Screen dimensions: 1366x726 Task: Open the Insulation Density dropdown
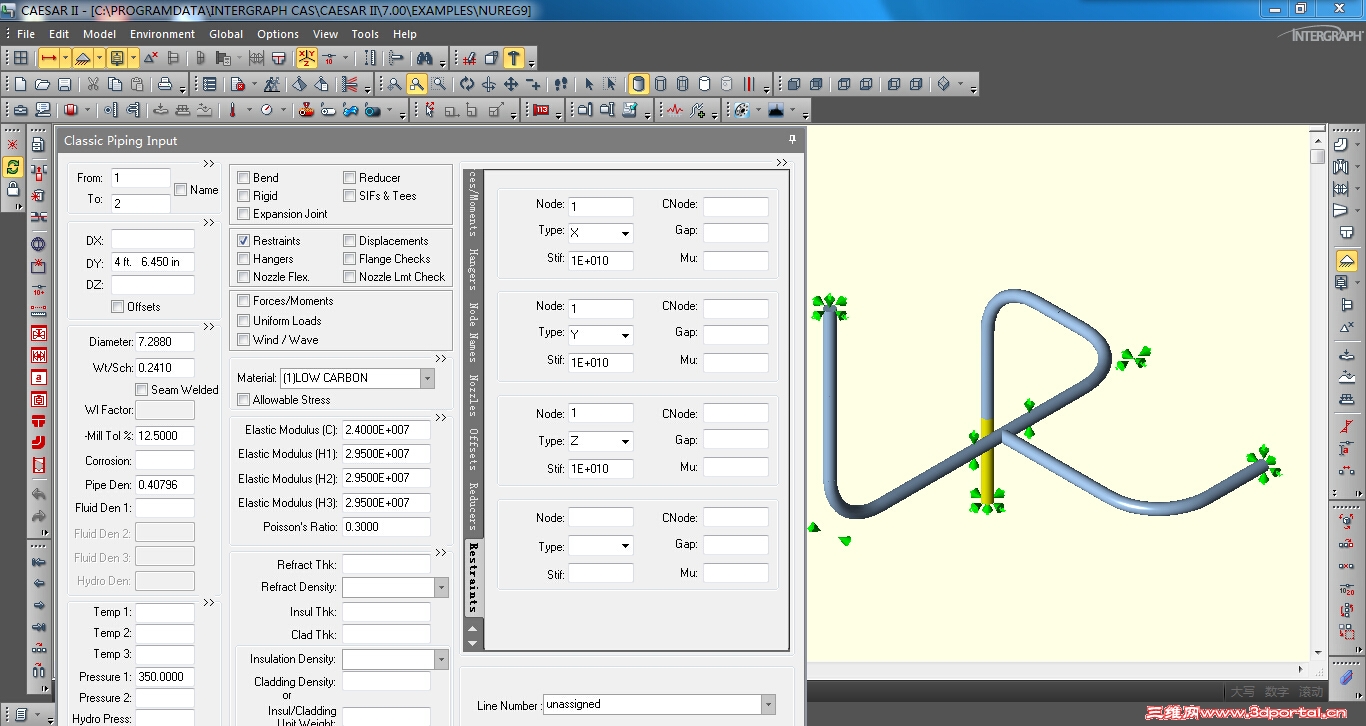tap(441, 660)
